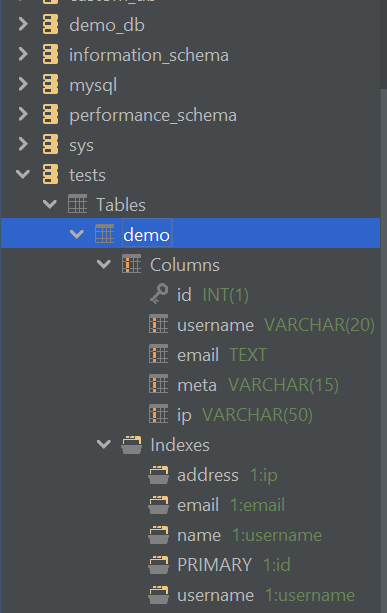Click the email index icon
The image size is (387, 613).
158,505
